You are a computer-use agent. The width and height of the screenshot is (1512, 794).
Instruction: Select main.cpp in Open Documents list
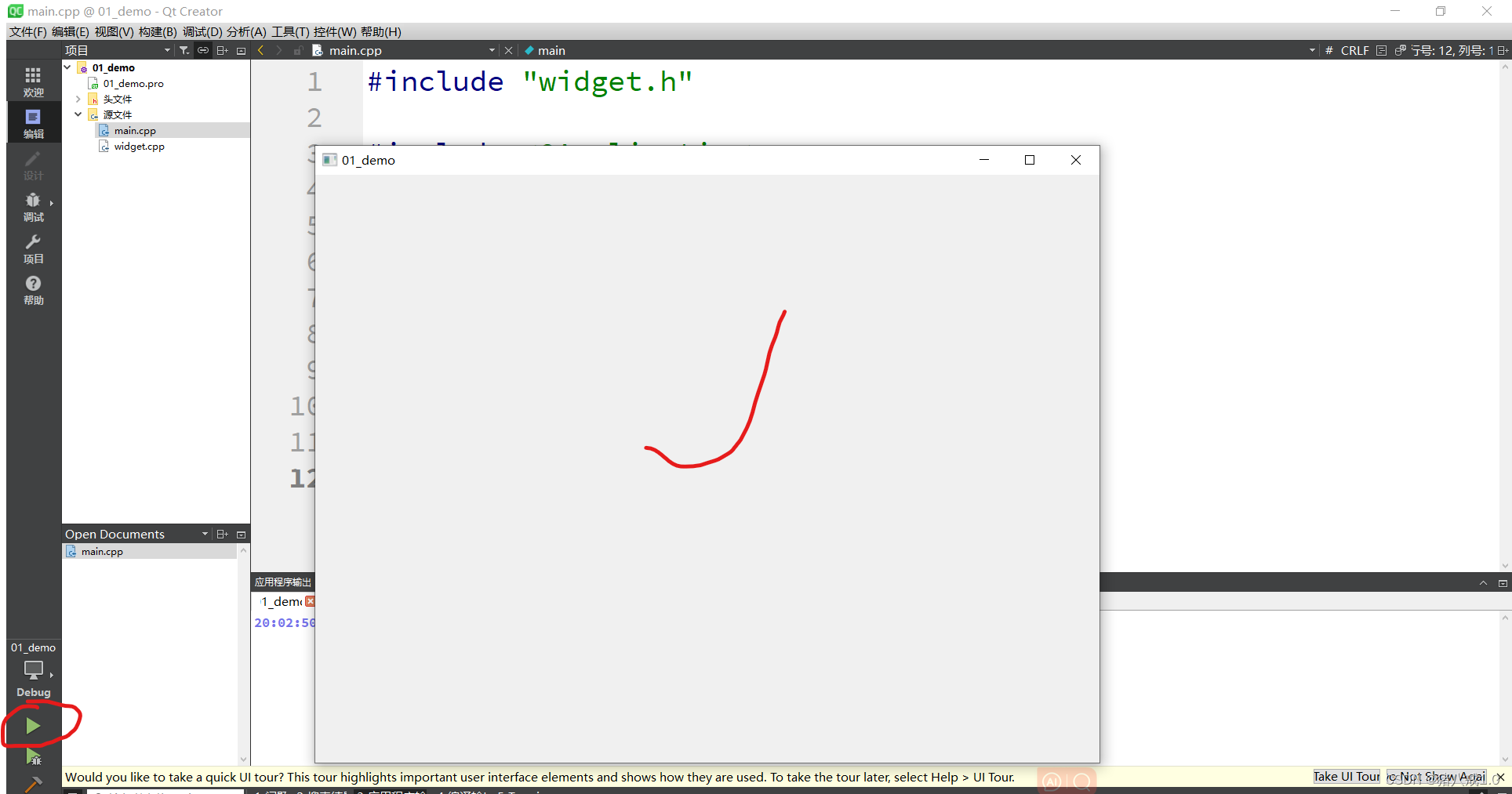coord(150,551)
